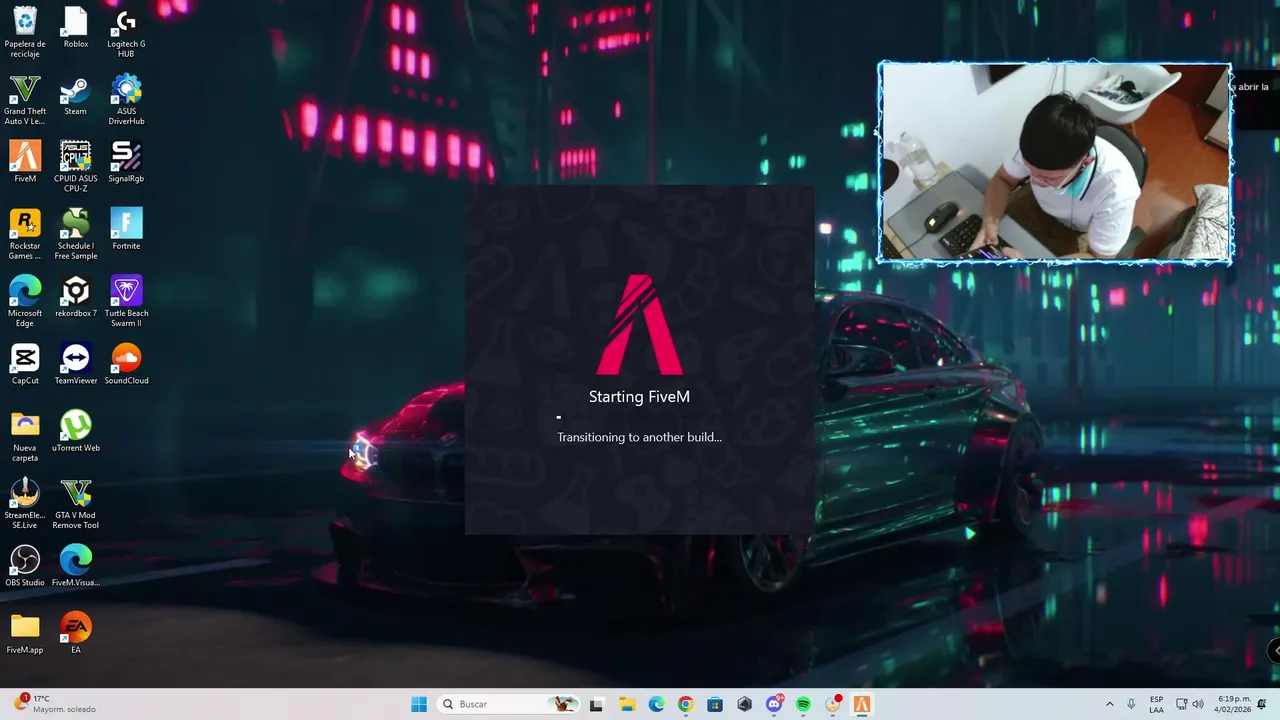The height and width of the screenshot is (720, 1280).
Task: Select the Steam desktop icon
Action: (x=76, y=95)
